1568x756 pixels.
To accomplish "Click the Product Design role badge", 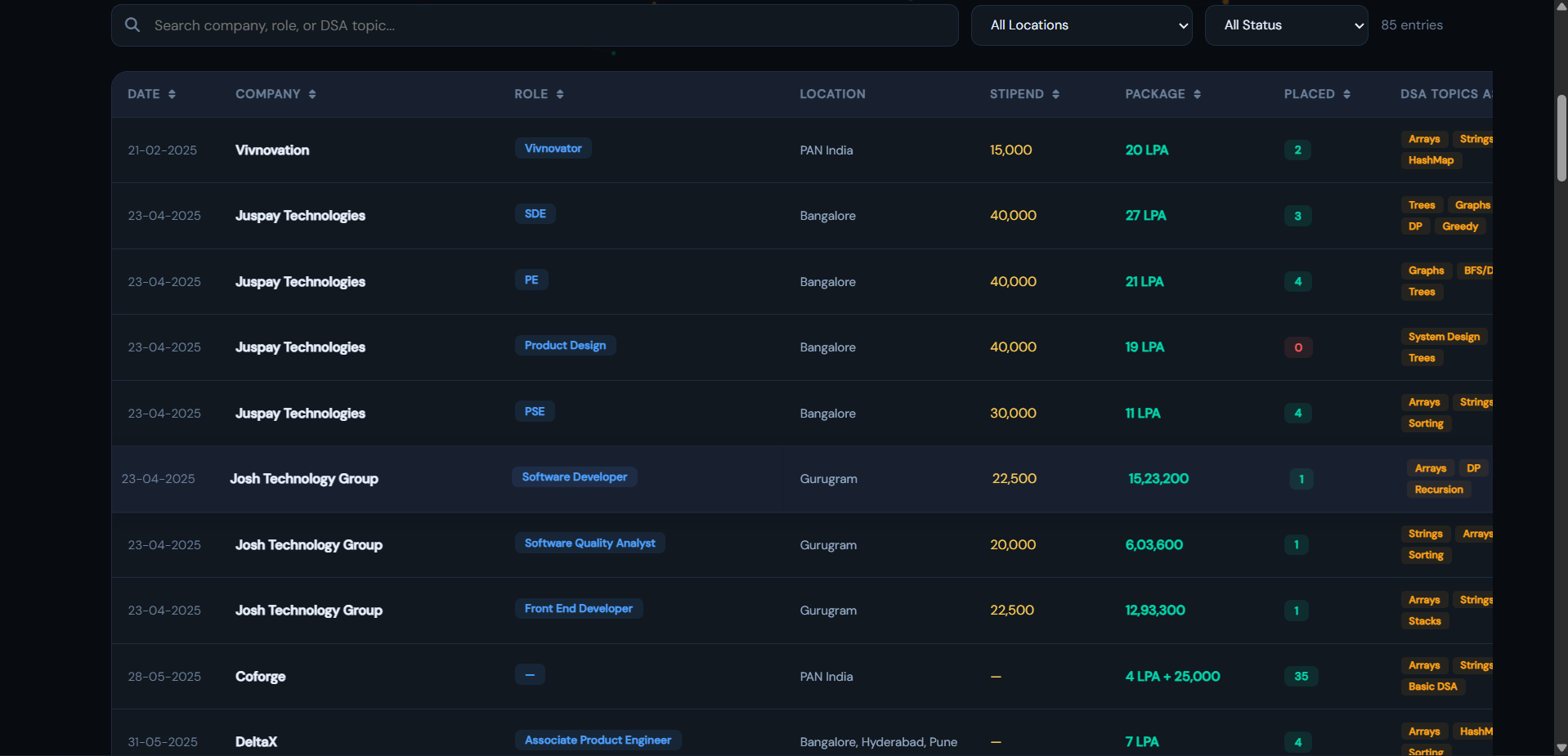I will tap(565, 345).
